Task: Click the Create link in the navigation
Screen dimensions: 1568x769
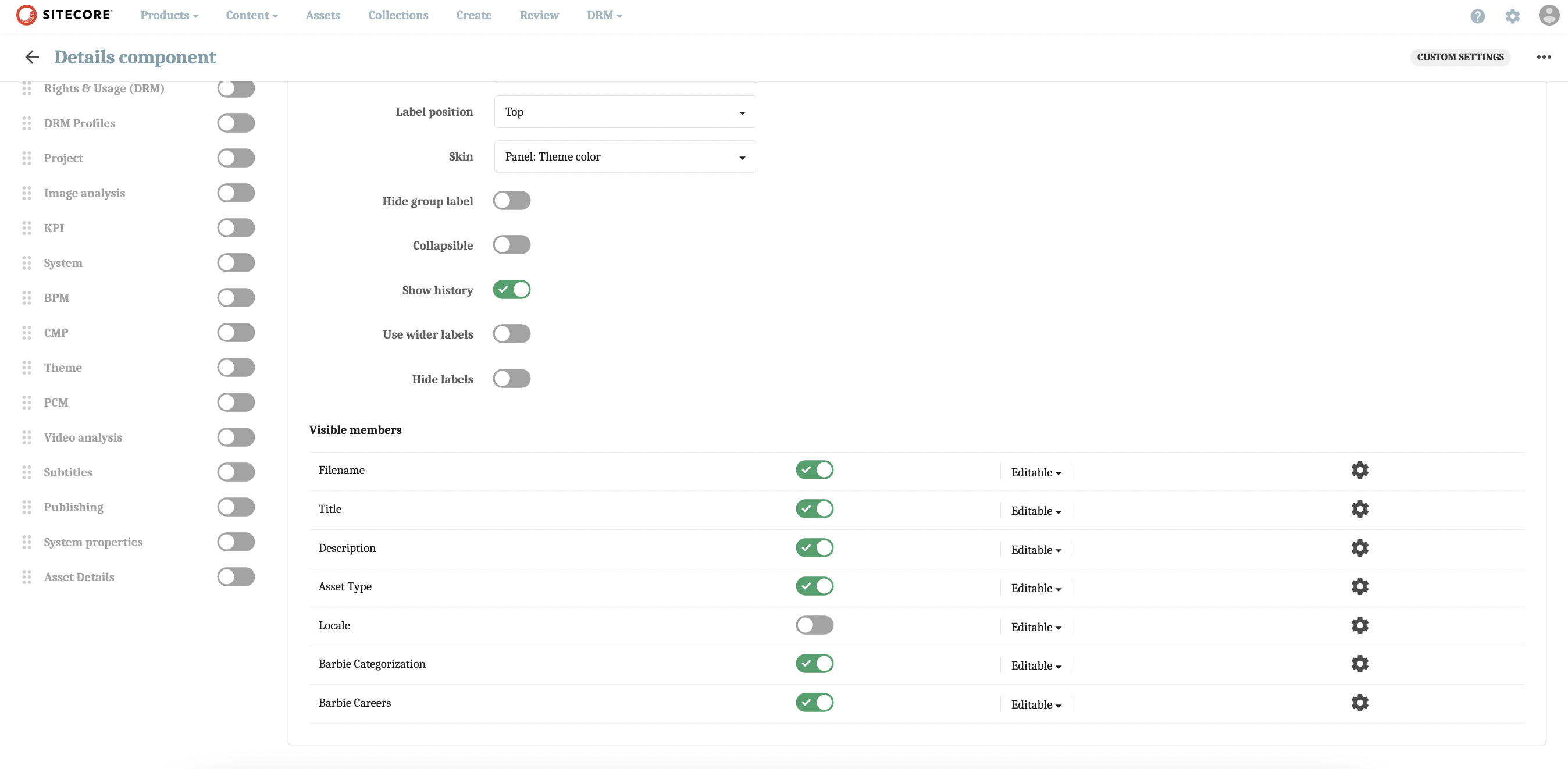Action: point(473,15)
